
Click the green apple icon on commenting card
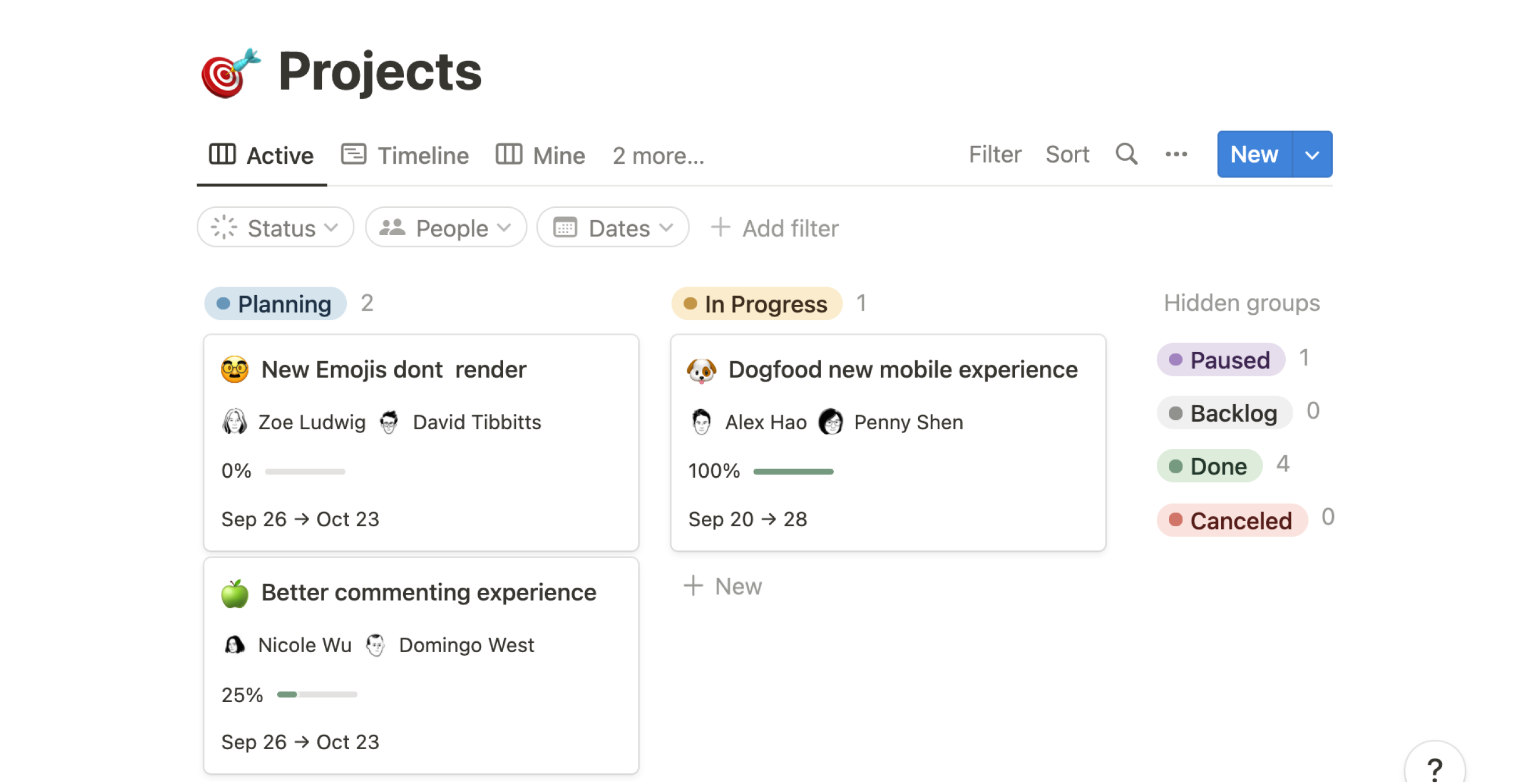(x=235, y=593)
